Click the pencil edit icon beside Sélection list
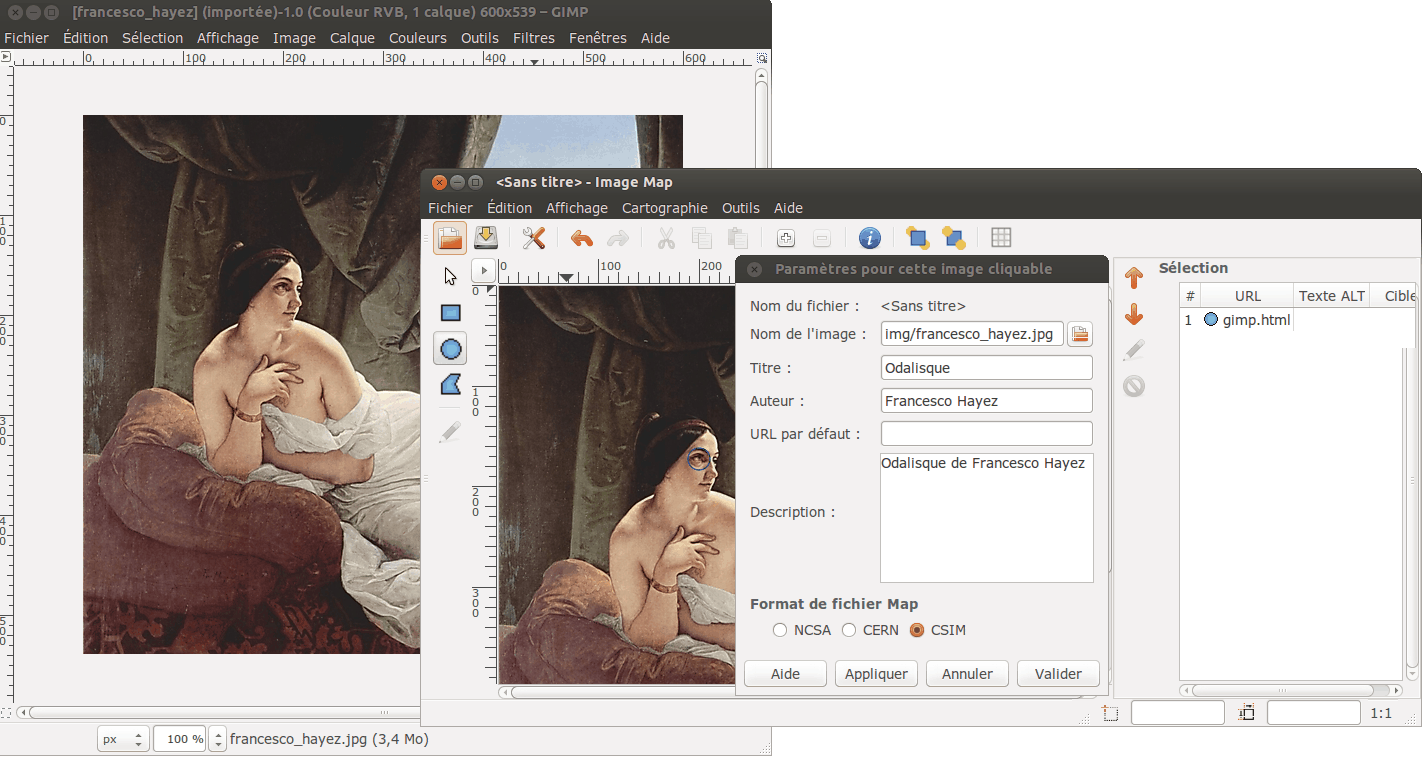Viewport: 1426px width, 773px height. click(1134, 350)
